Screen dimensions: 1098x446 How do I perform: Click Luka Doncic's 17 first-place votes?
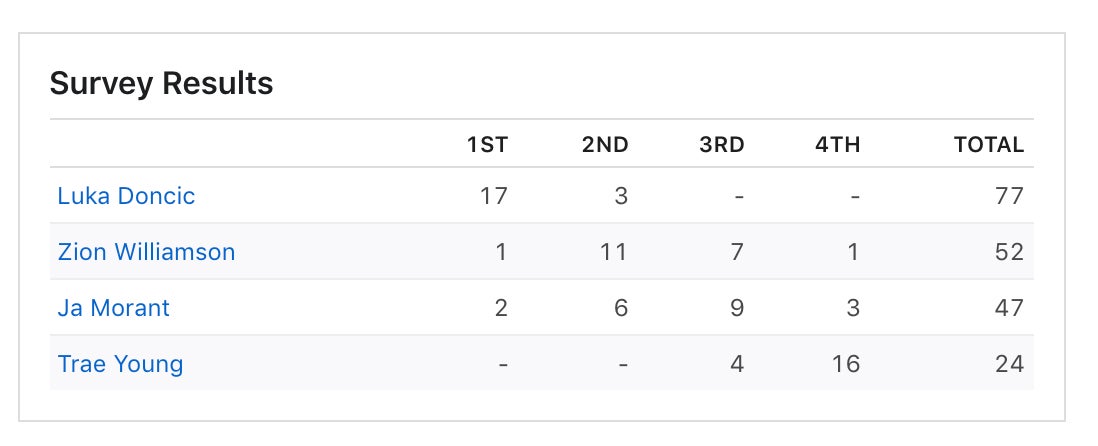click(x=494, y=195)
